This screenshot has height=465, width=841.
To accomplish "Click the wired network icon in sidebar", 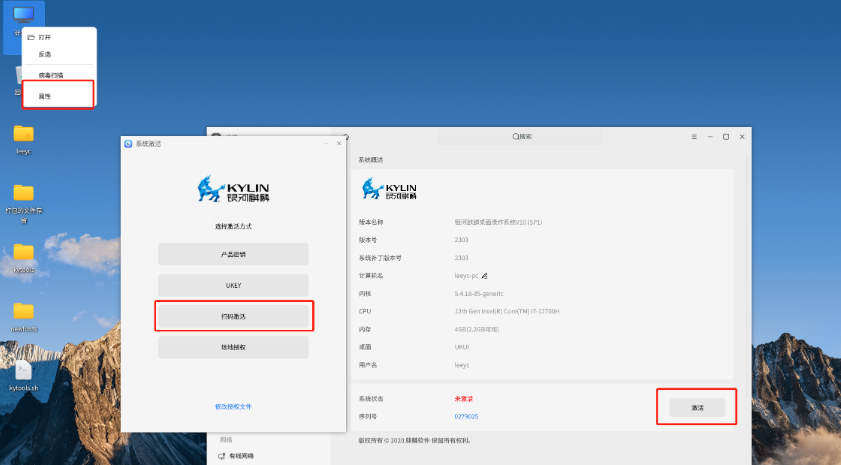I will [x=222, y=456].
